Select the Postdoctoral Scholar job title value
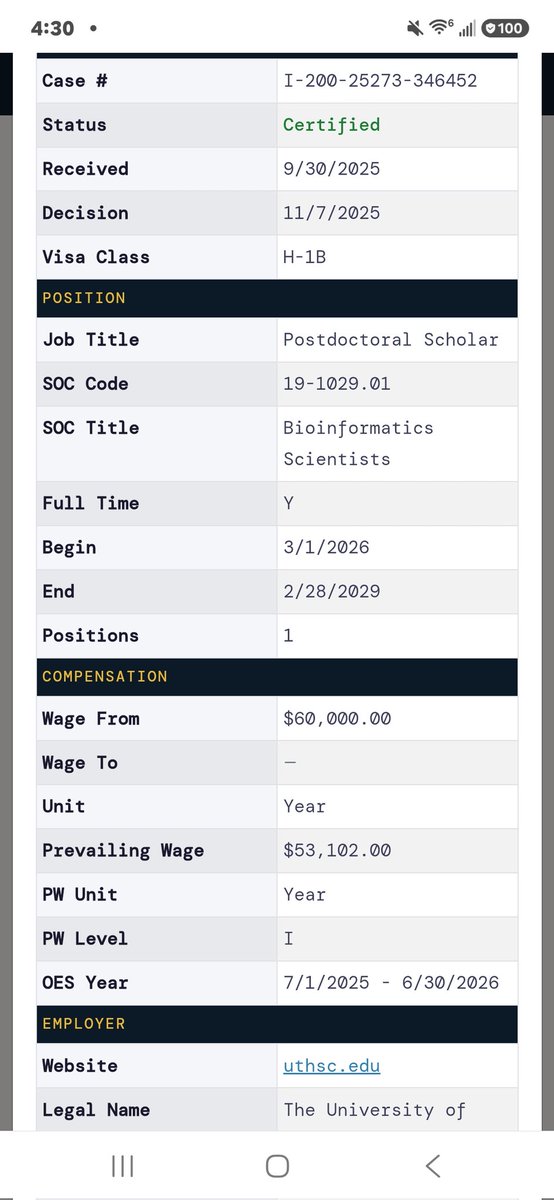554x1200 pixels. [x=391, y=340]
